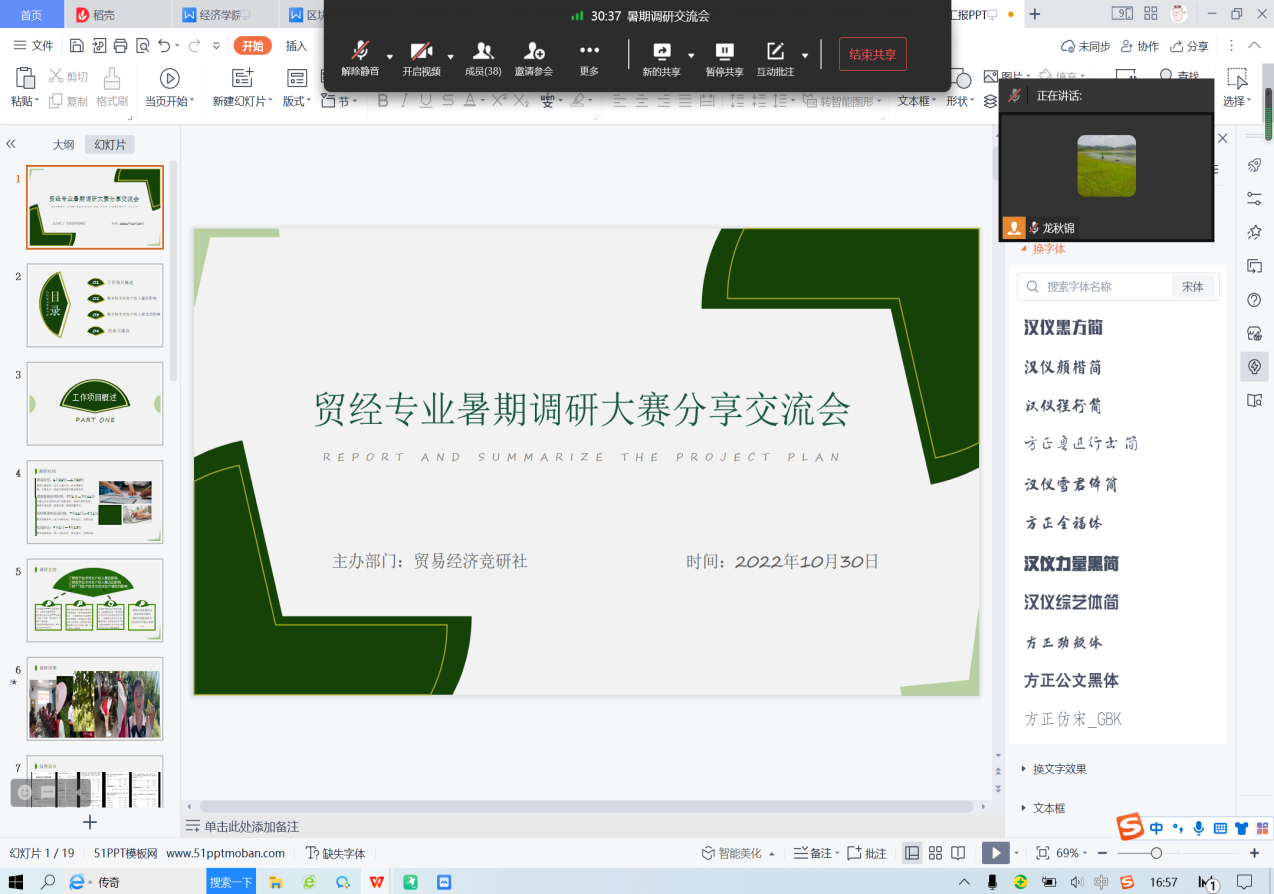The image size is (1274, 894).
Task: Open the 插入 ribbon tab
Action: click(296, 46)
